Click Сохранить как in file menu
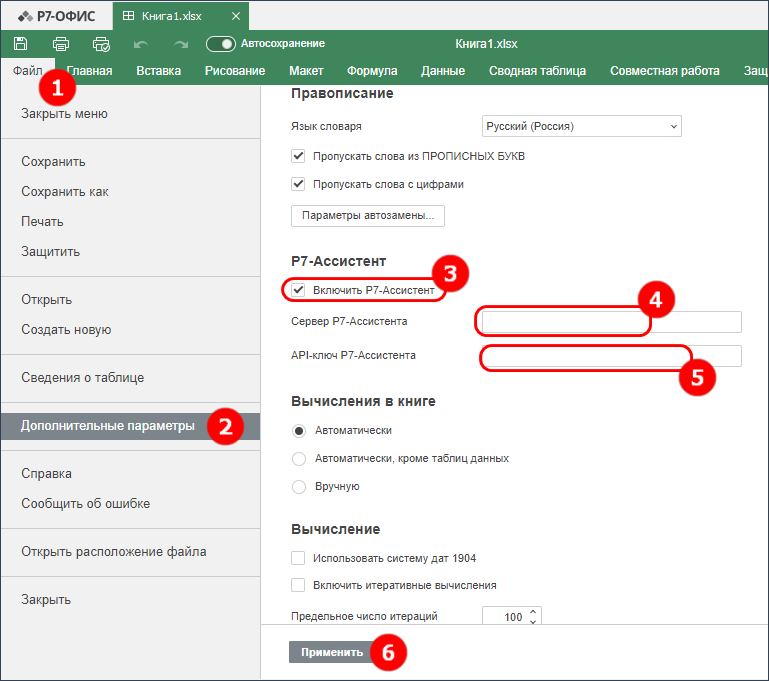 point(65,192)
